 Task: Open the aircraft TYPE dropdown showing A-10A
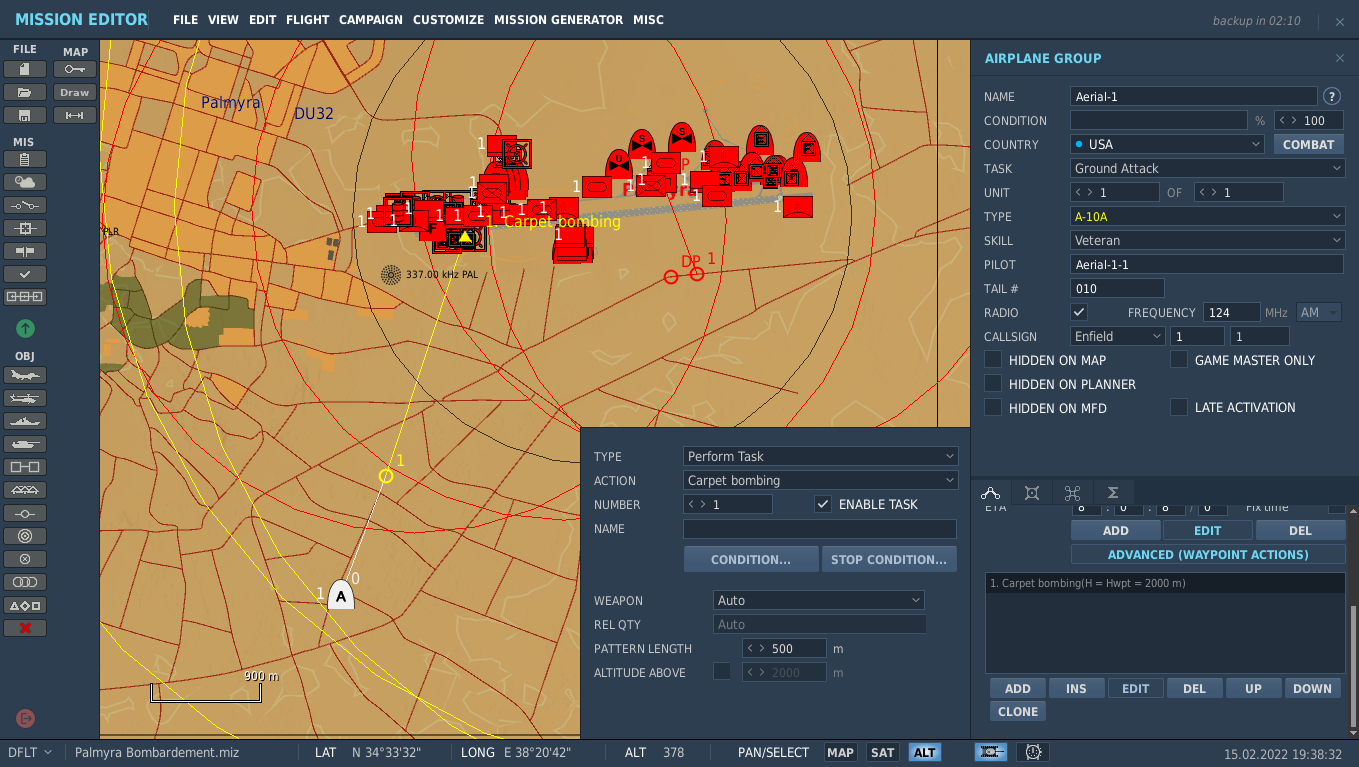click(x=1207, y=217)
